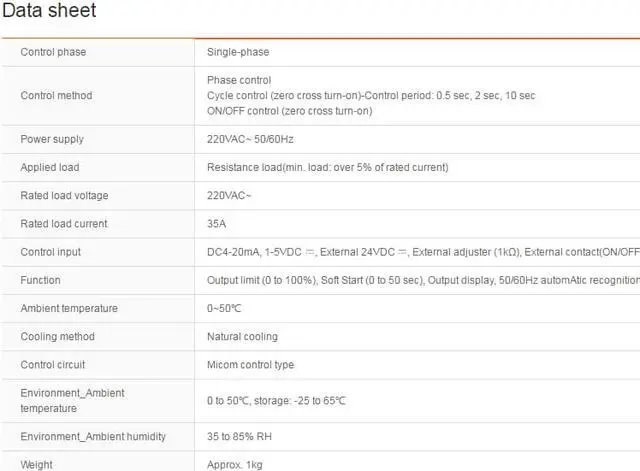Click the "Data sheet" heading

coord(49,12)
